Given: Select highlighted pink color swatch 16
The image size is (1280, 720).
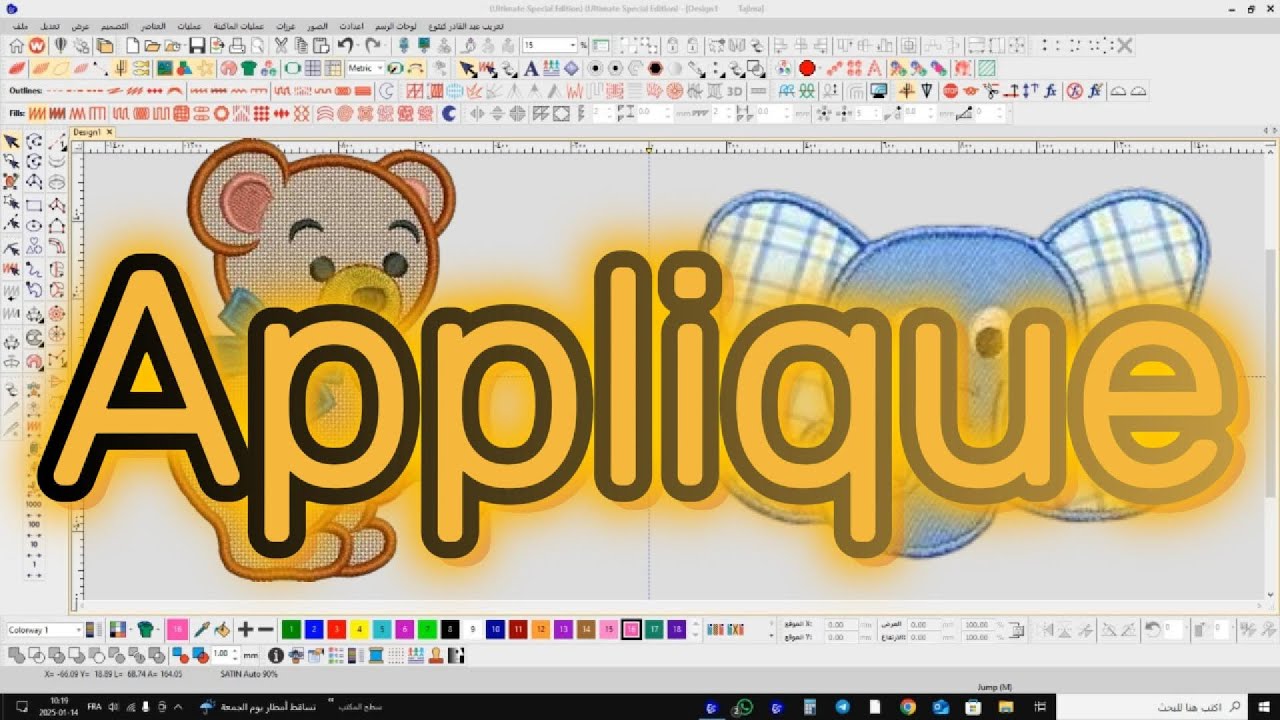Looking at the screenshot, I should (x=631, y=629).
